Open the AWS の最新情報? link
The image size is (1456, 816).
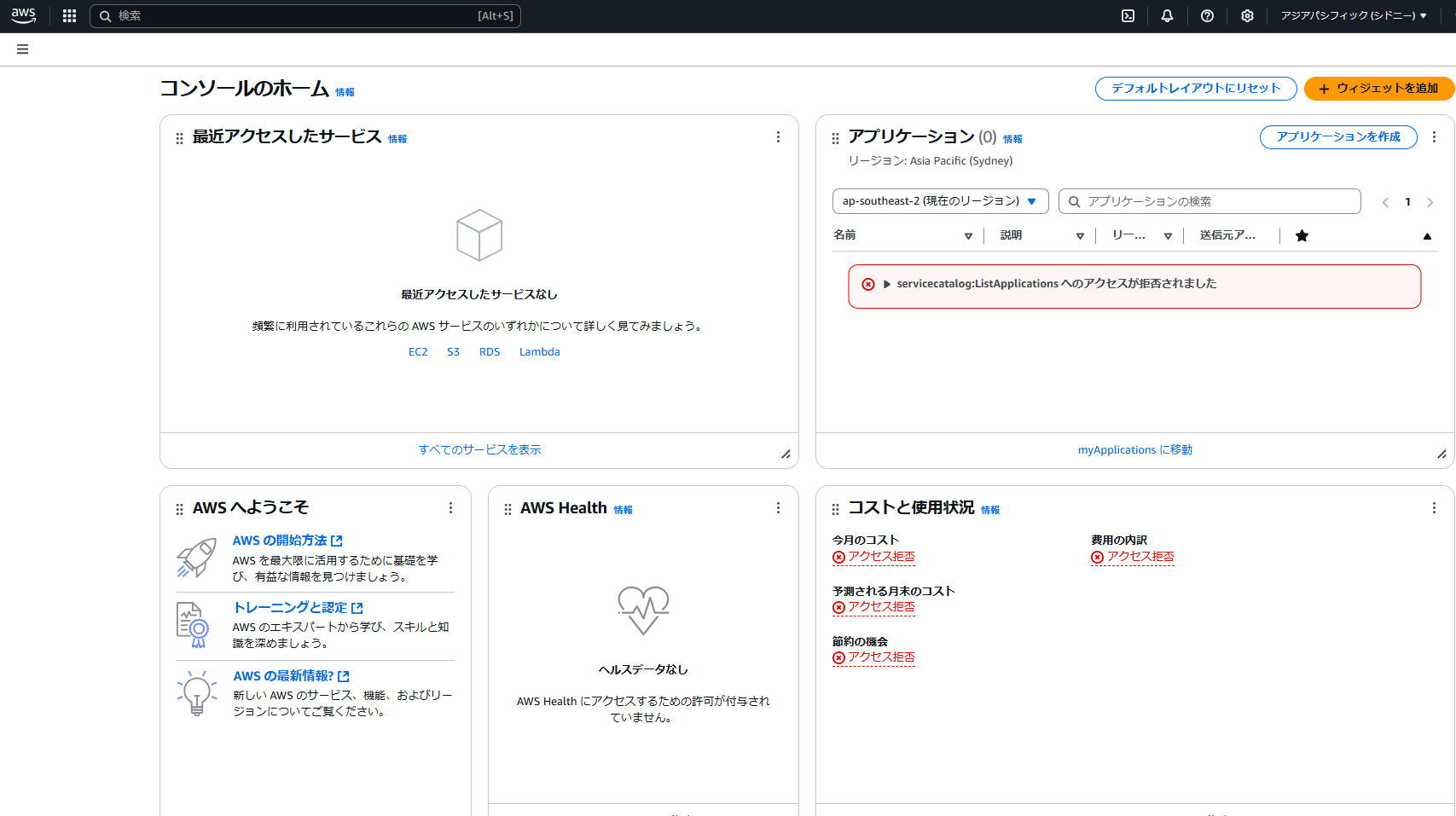tap(291, 676)
